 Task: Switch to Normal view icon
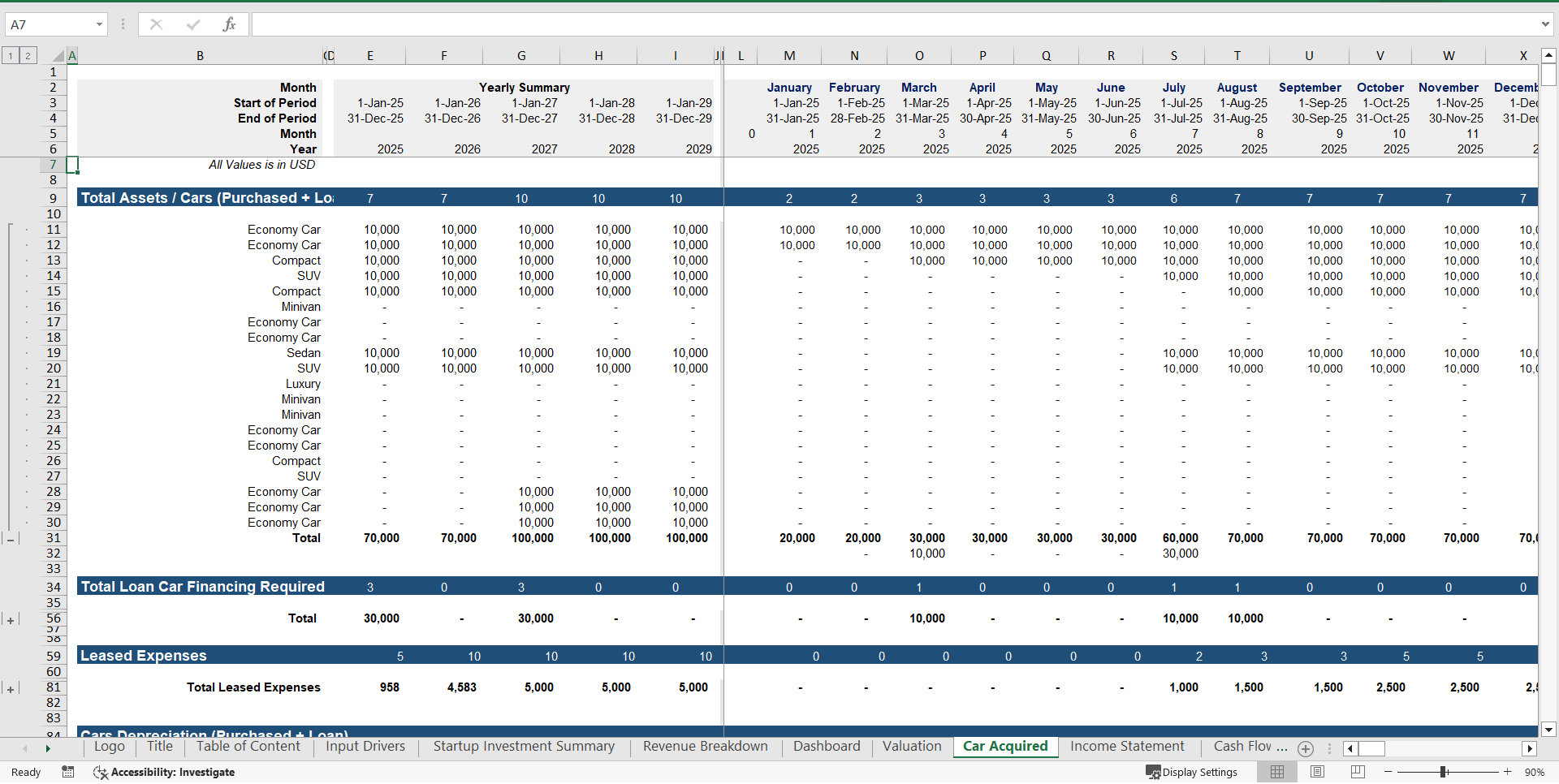1277,772
